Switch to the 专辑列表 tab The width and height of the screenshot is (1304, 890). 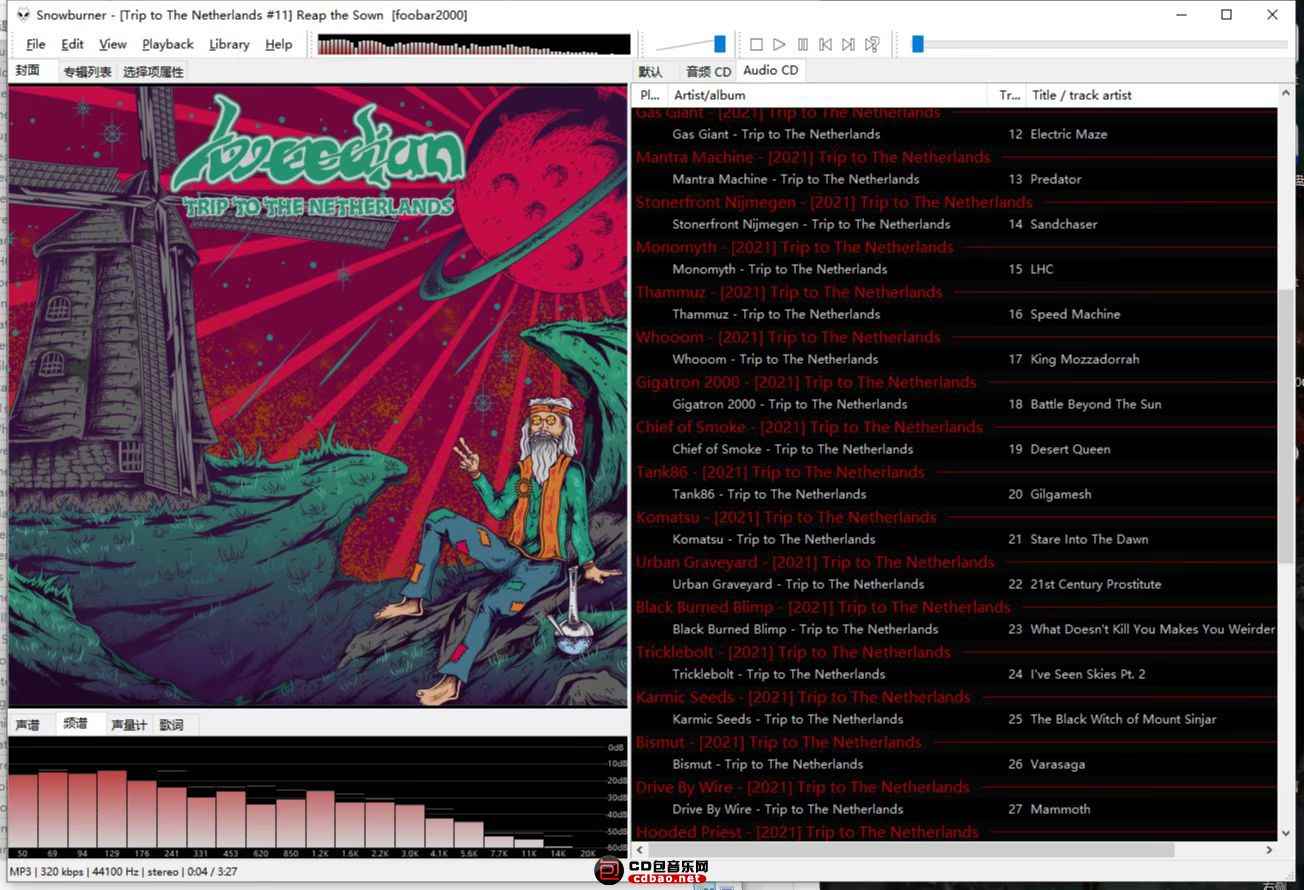pos(87,72)
